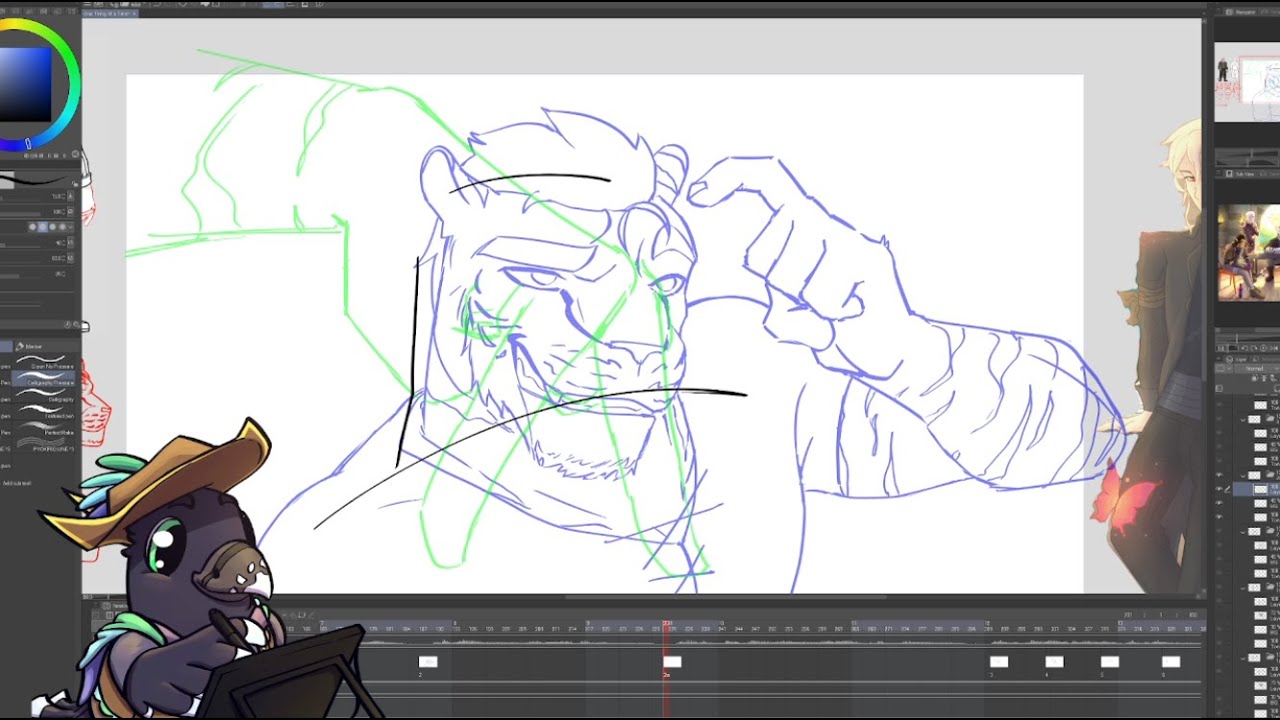
Task: Click the brush stroke preview in Tool Property
Action: pos(35,180)
